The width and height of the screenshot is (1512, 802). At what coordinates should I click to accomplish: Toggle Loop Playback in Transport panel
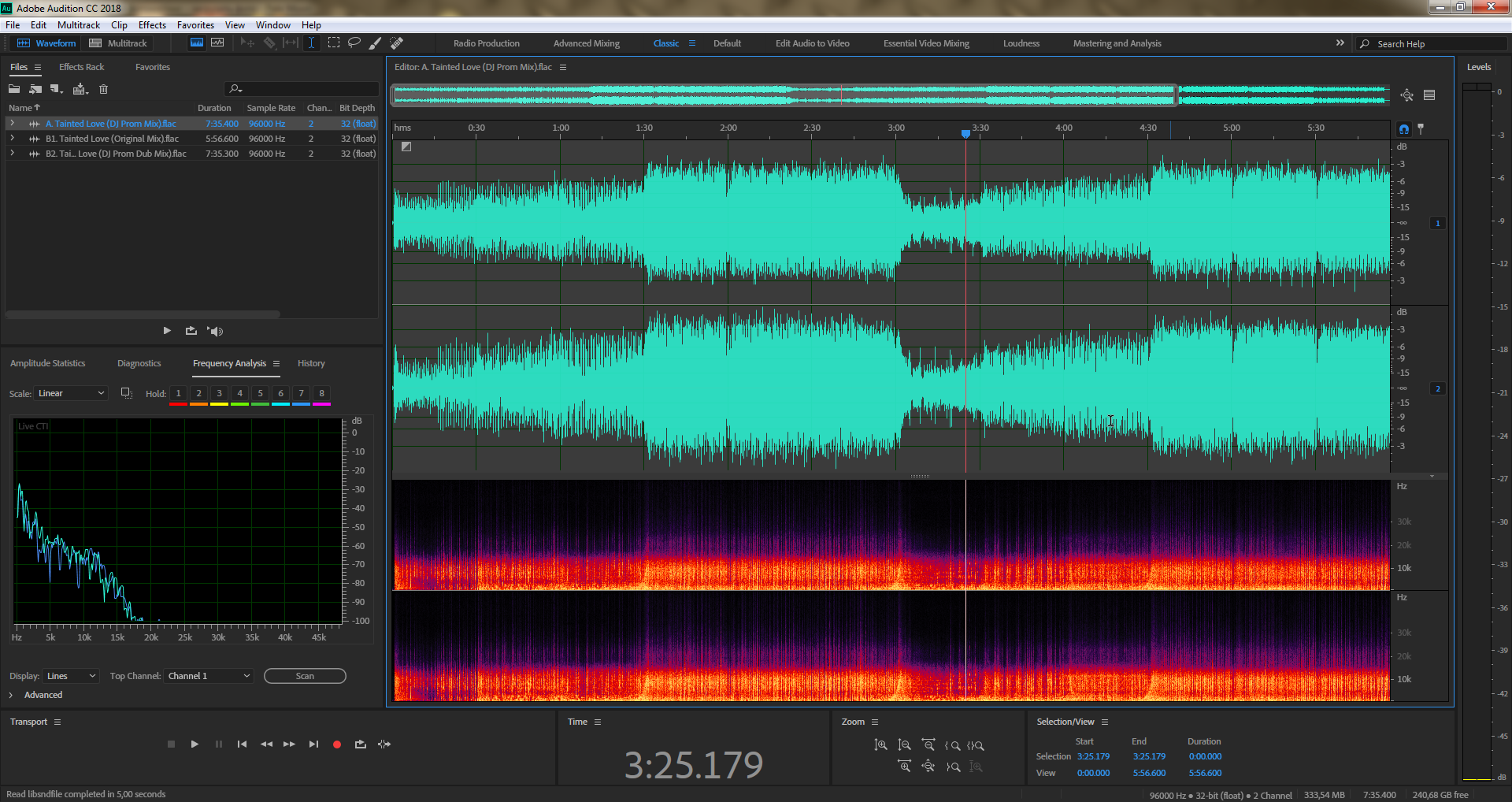(x=361, y=744)
